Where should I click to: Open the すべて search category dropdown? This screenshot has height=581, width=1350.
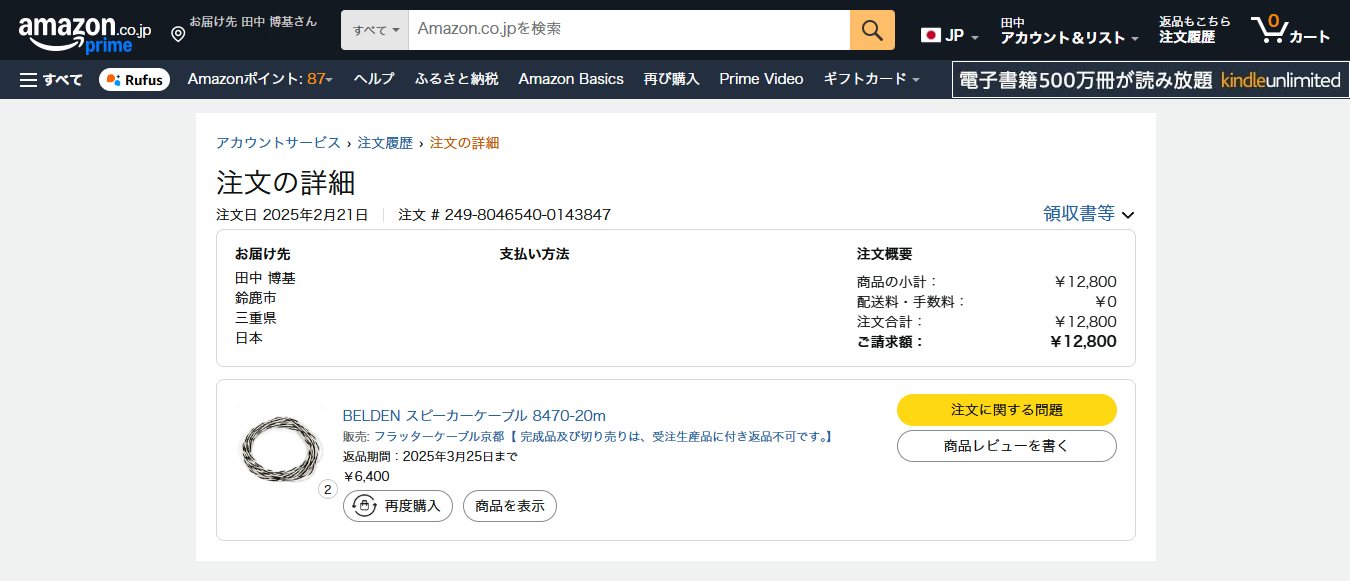click(375, 30)
